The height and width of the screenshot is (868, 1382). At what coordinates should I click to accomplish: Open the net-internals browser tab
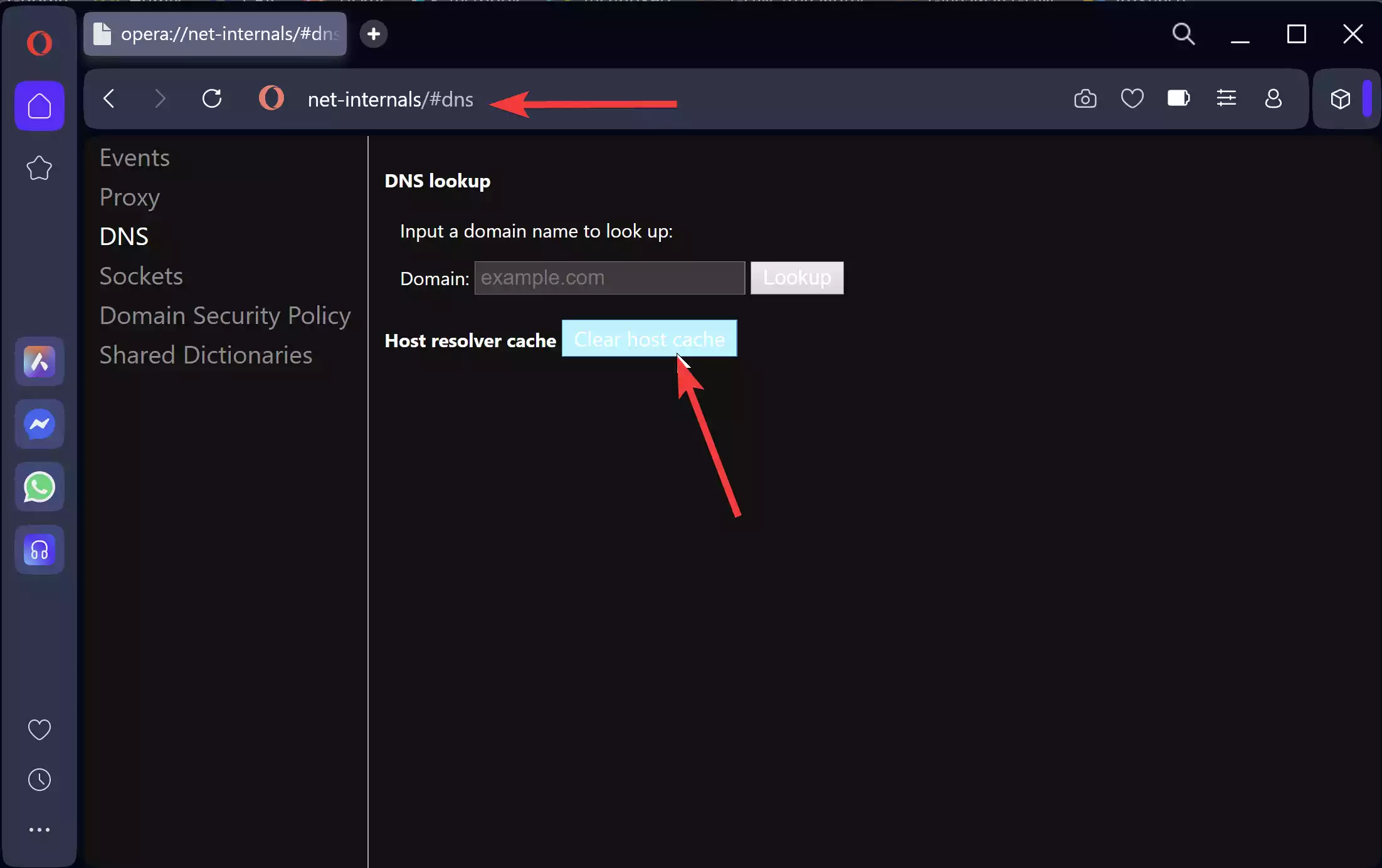coord(216,34)
